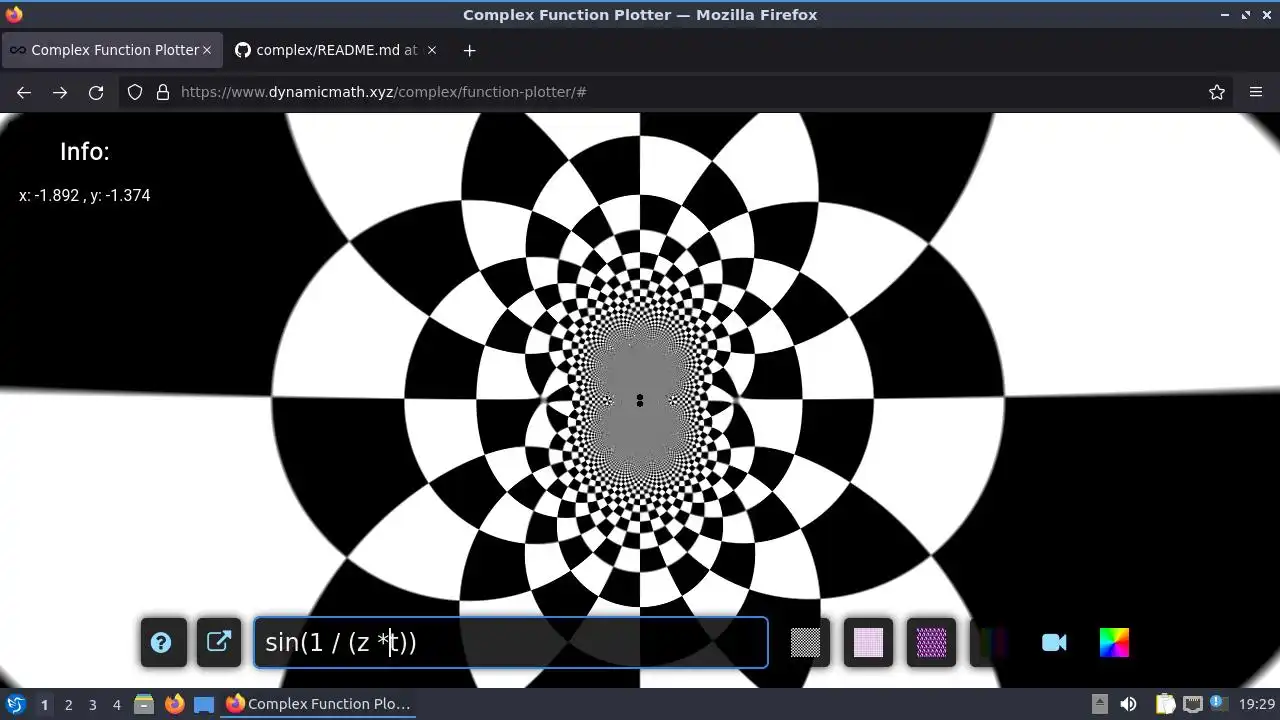The height and width of the screenshot is (720, 1280).
Task: Click the video camera record icon
Action: [1054, 643]
